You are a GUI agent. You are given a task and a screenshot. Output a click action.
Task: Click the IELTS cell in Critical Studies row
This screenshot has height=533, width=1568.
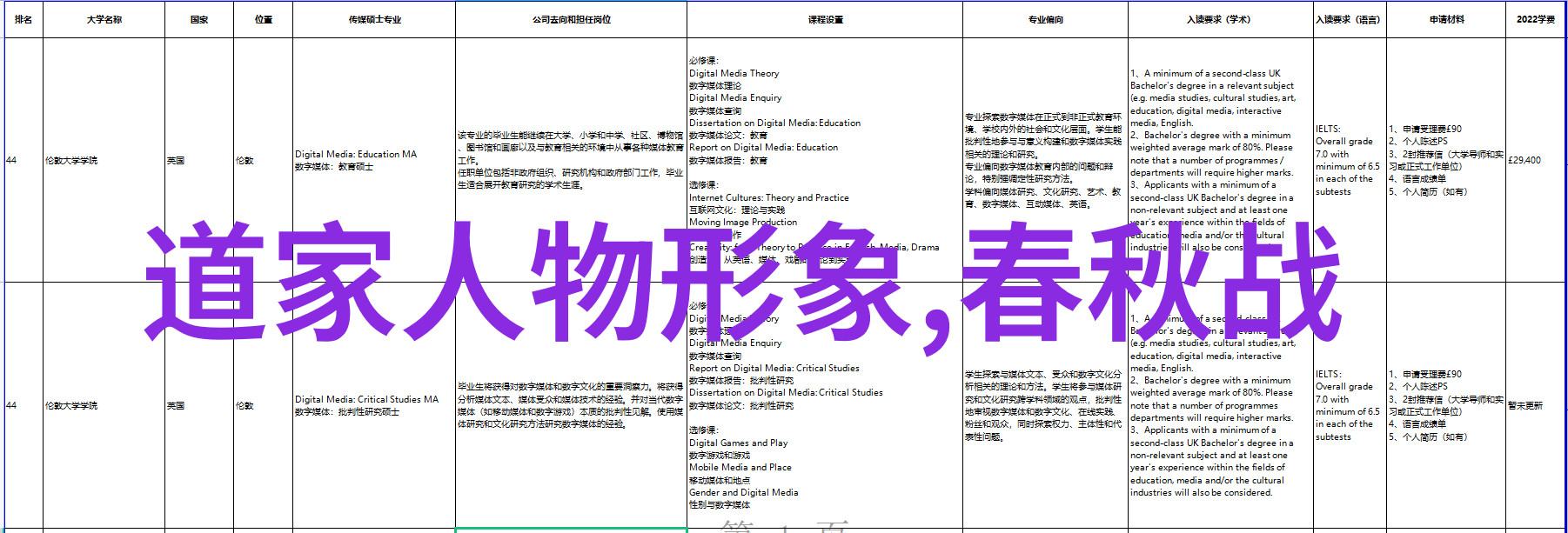click(x=1350, y=405)
